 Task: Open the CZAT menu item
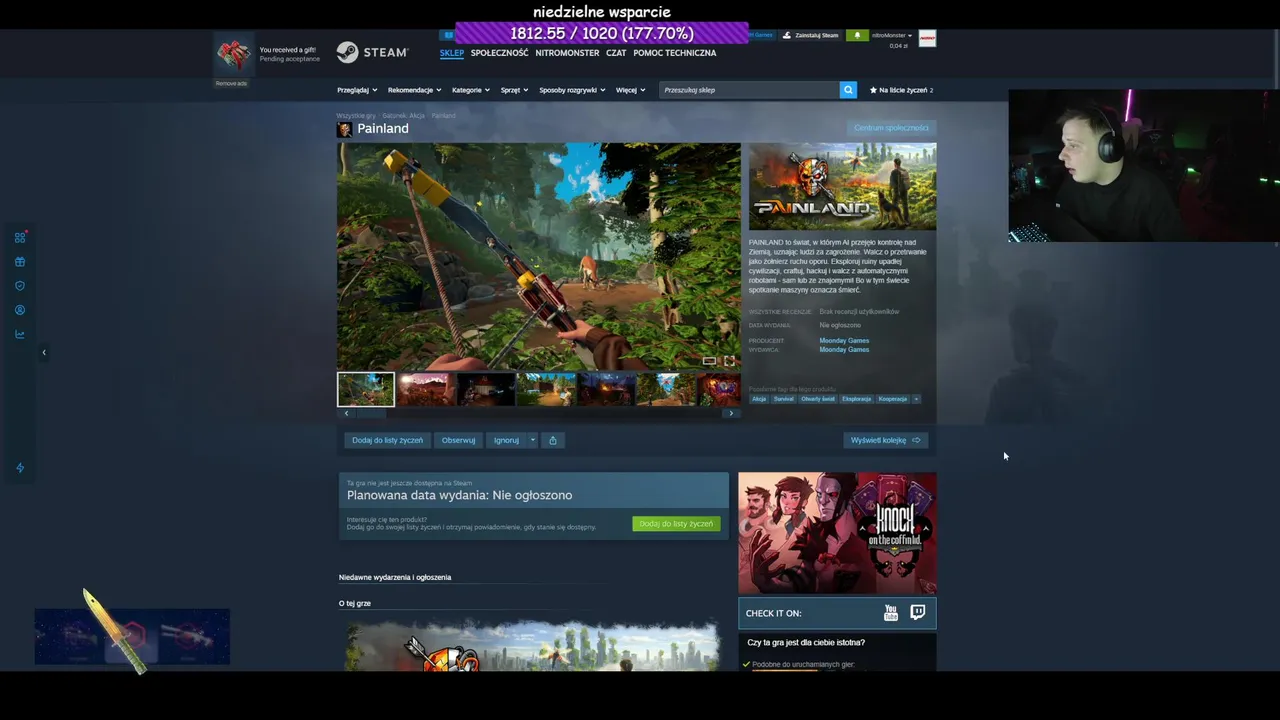tap(616, 53)
